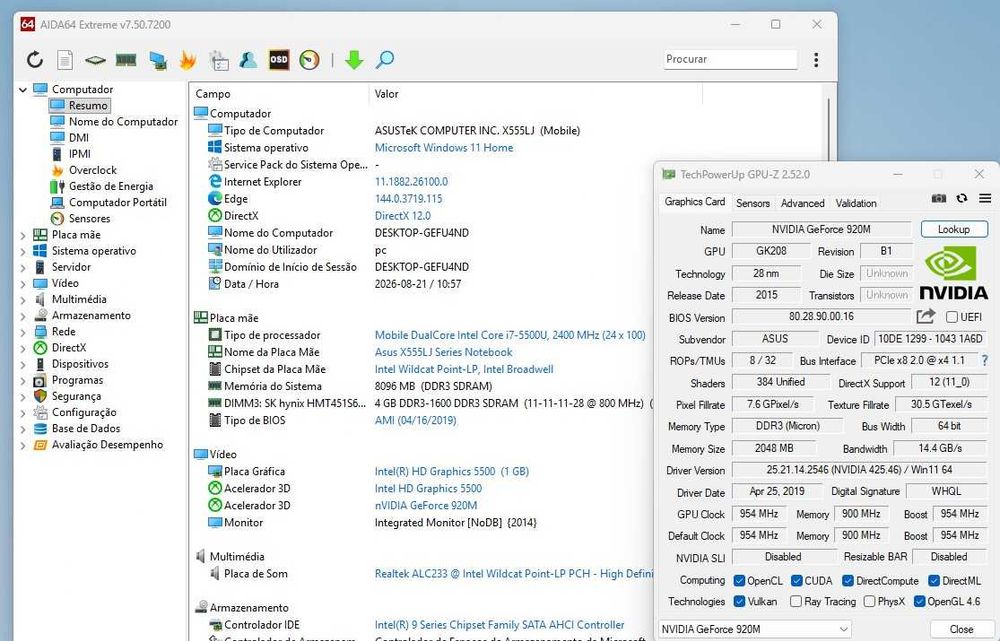The width and height of the screenshot is (1000, 641).
Task: Click the AIDA64 Refresh toolbar icon
Action: (x=34, y=60)
